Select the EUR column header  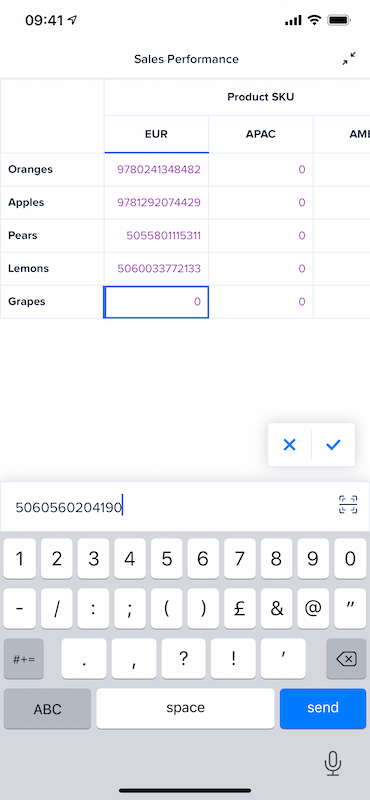(x=156, y=134)
